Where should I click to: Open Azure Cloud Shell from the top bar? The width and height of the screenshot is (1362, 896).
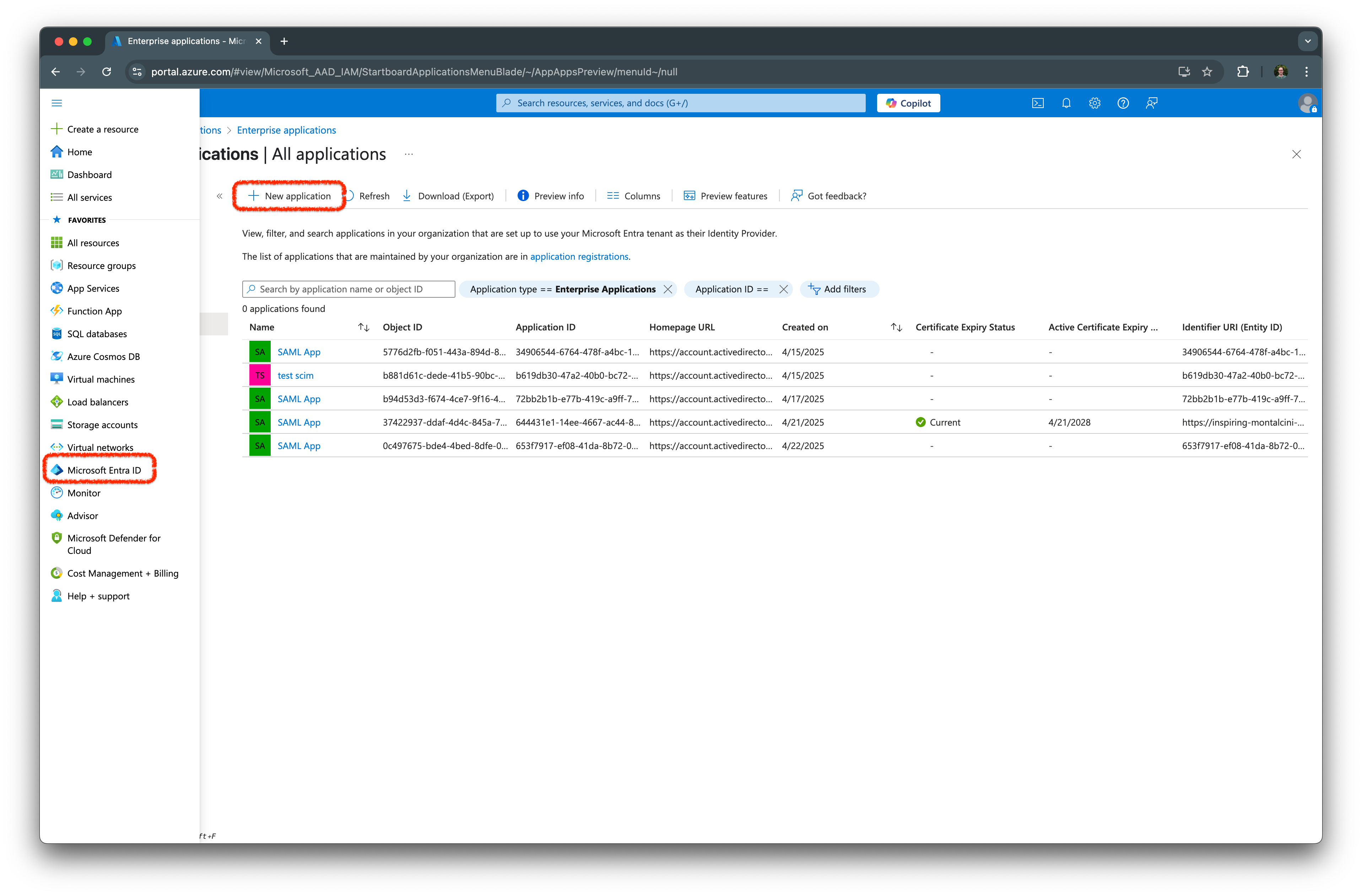(x=1038, y=103)
